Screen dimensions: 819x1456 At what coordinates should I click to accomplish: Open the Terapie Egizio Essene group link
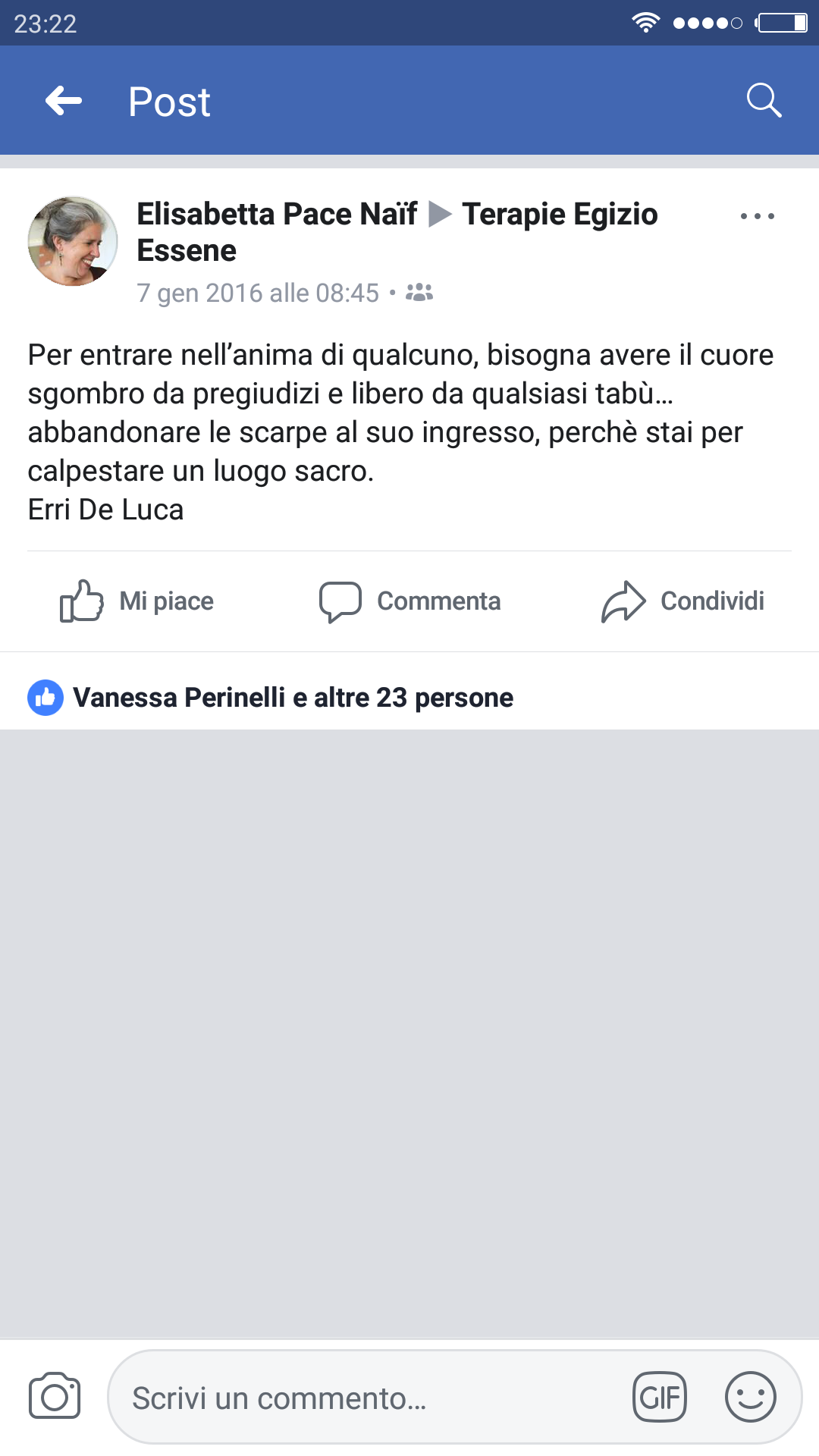(x=397, y=232)
